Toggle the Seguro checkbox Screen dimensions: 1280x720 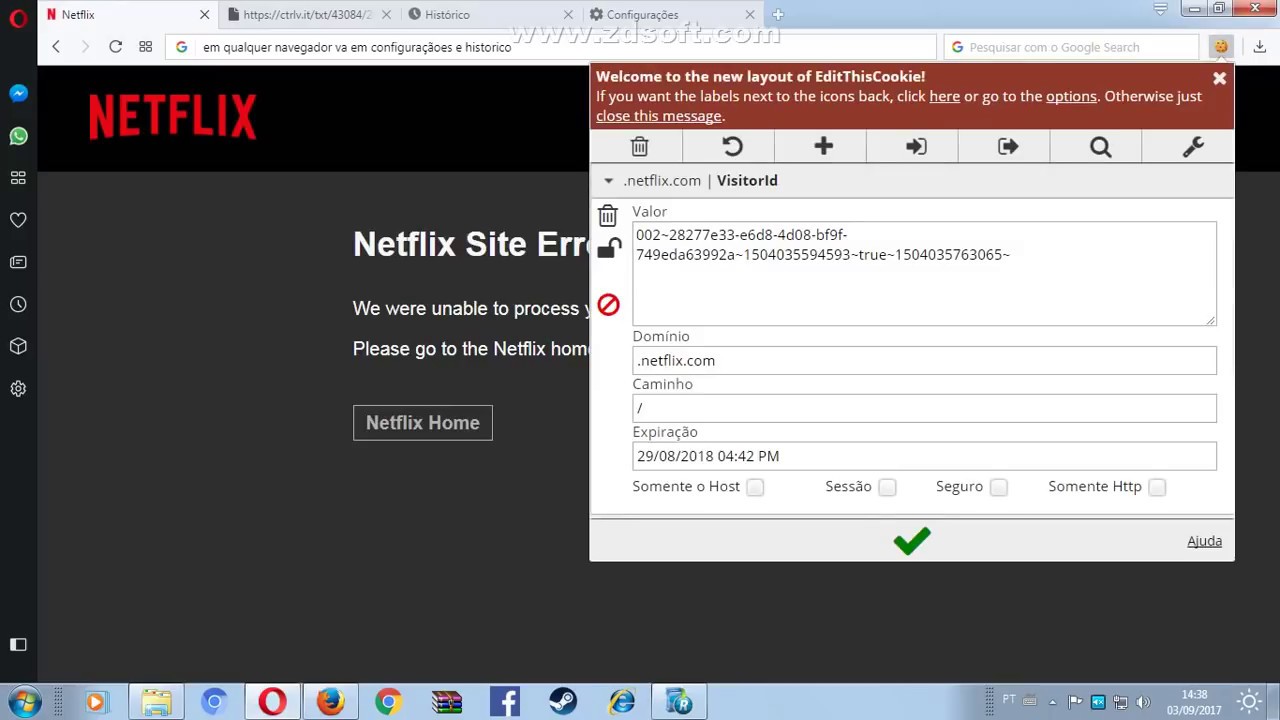pos(998,487)
